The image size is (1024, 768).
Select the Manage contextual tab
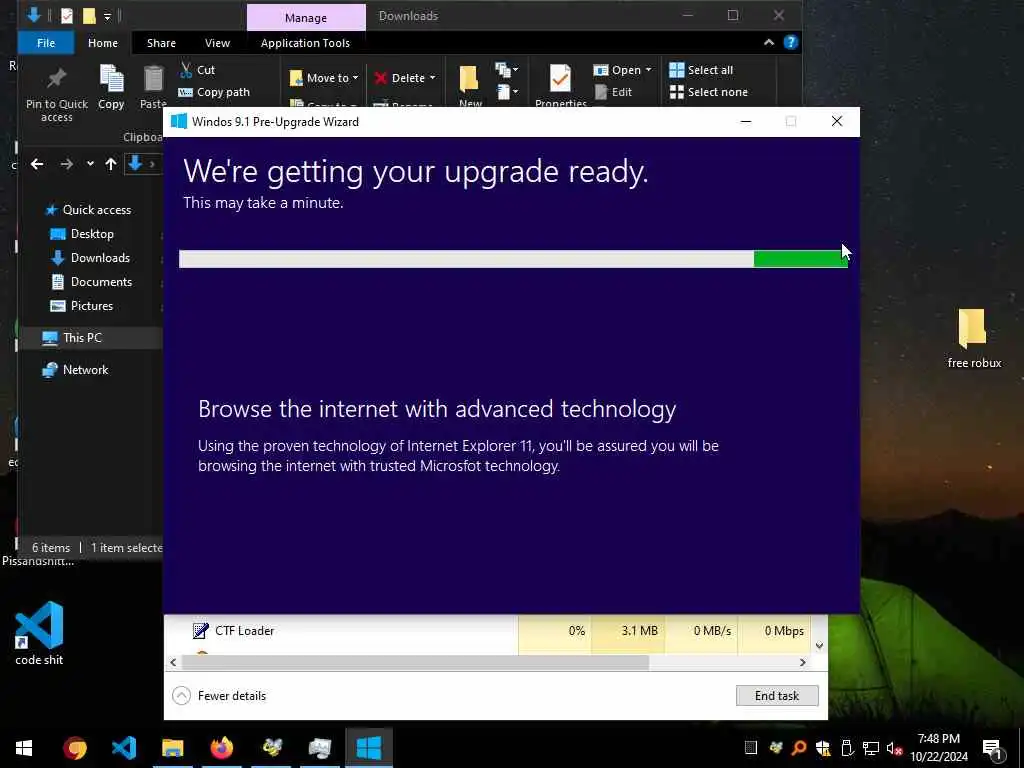pyautogui.click(x=306, y=18)
